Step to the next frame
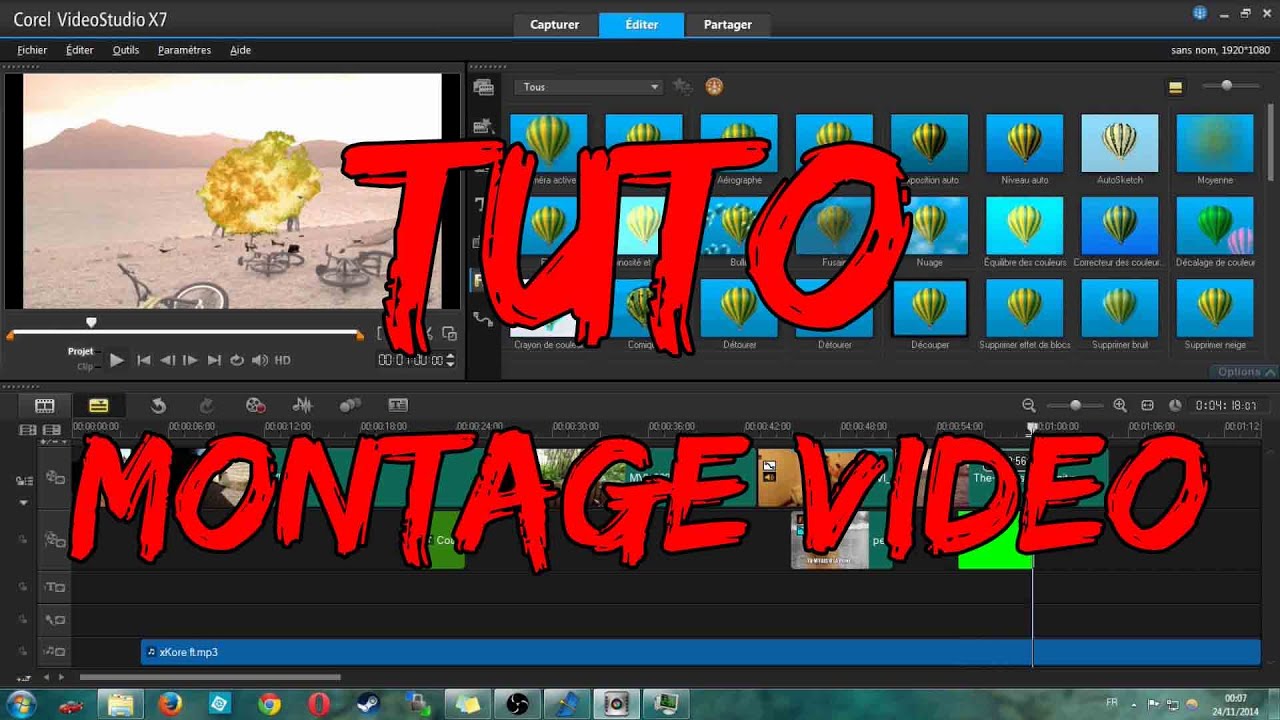The width and height of the screenshot is (1280, 720). [x=190, y=360]
